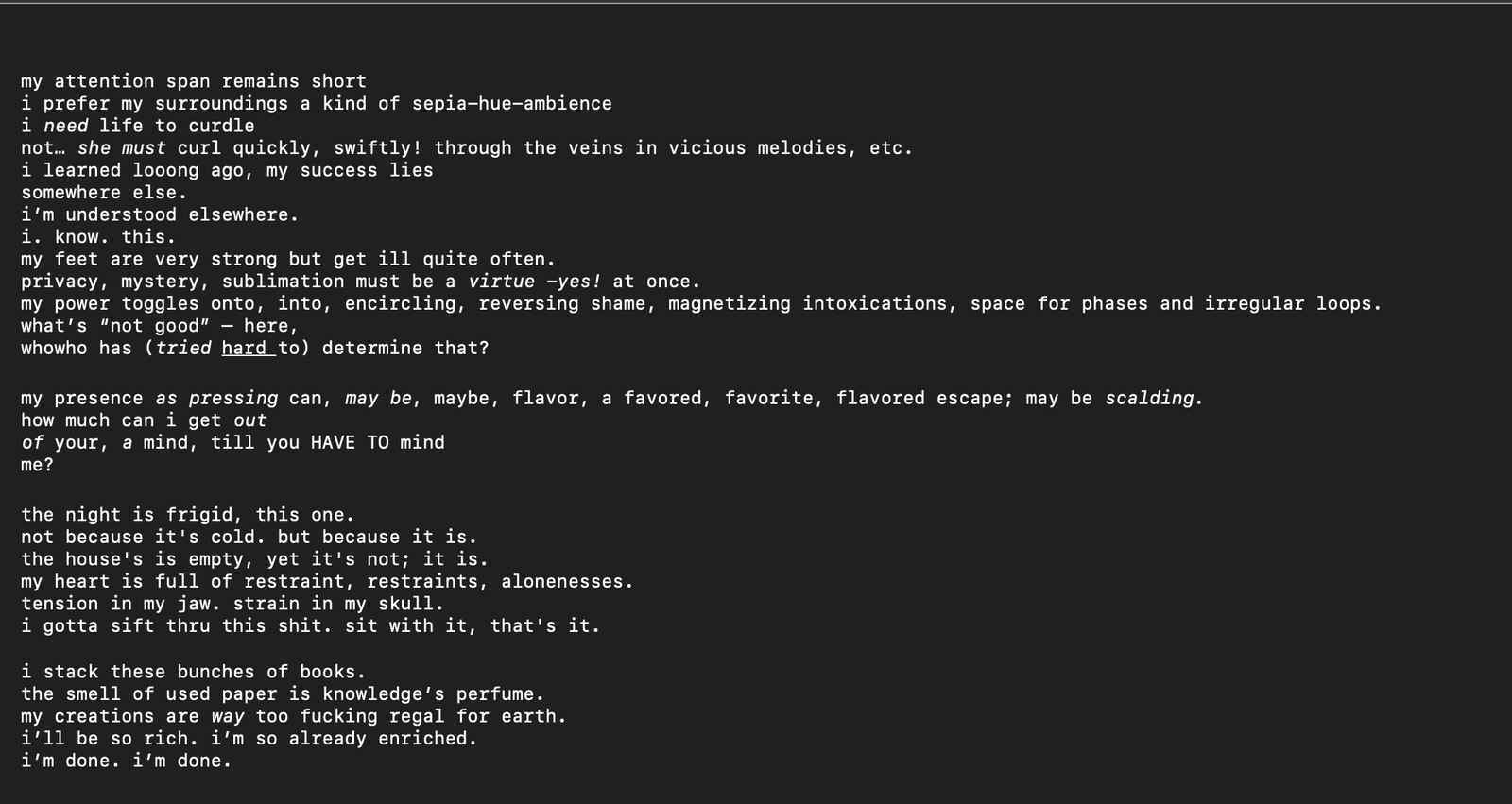Place cursor in line "i. know. this."
Screen dimensions: 1512x804
pyautogui.click(x=97, y=237)
